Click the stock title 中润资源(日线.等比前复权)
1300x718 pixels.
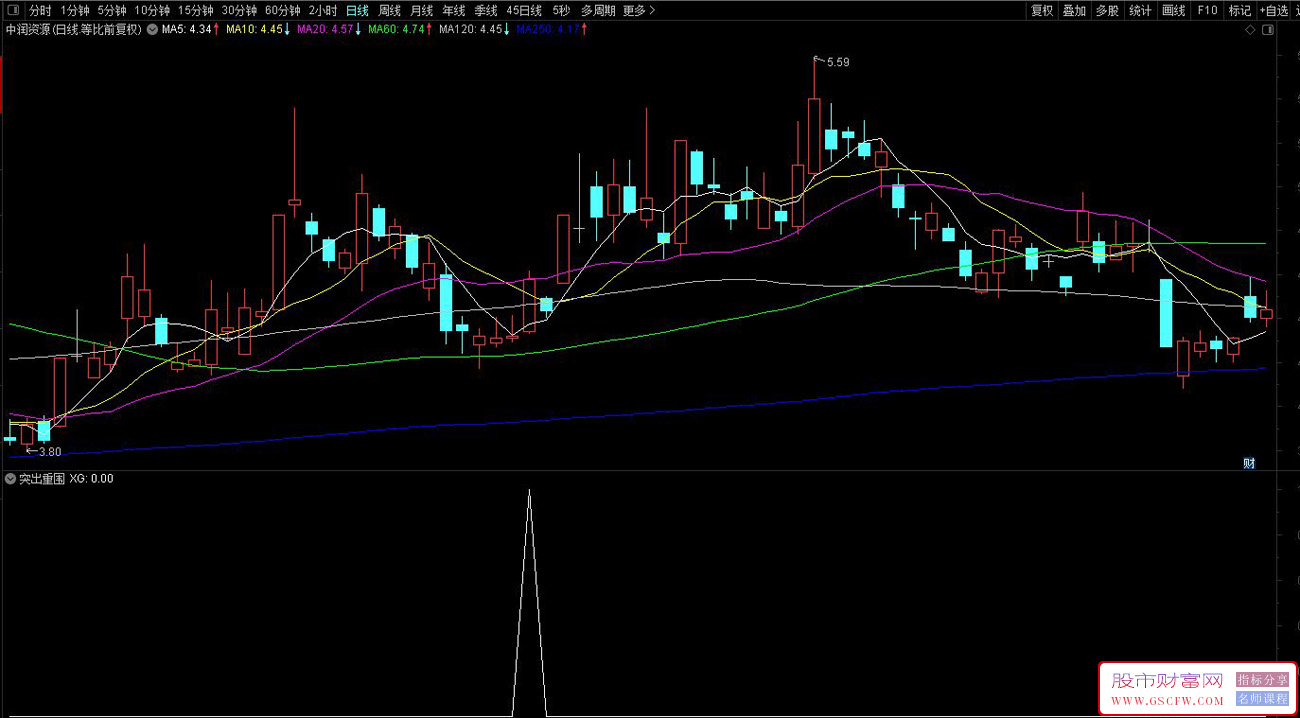point(74,30)
